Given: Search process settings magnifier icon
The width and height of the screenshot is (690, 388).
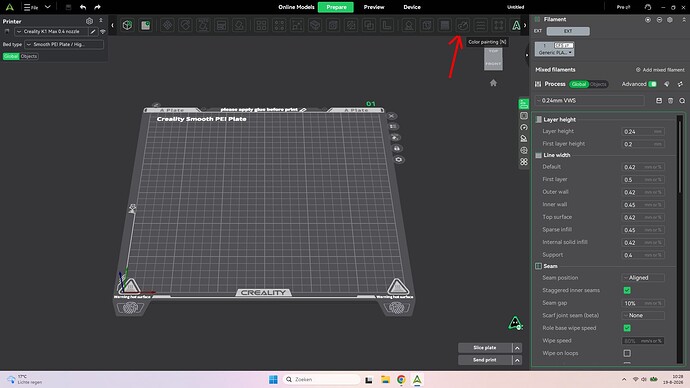Looking at the screenshot, I should [x=682, y=101].
